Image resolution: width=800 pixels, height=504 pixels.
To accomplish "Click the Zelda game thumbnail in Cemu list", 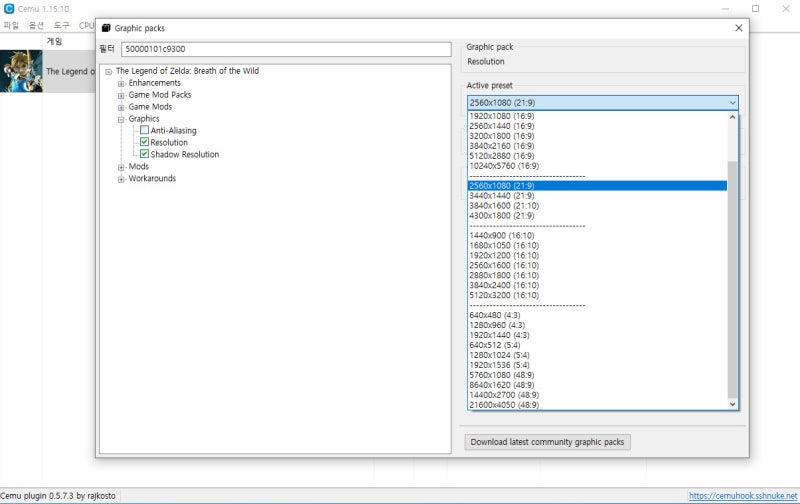I will [21, 71].
